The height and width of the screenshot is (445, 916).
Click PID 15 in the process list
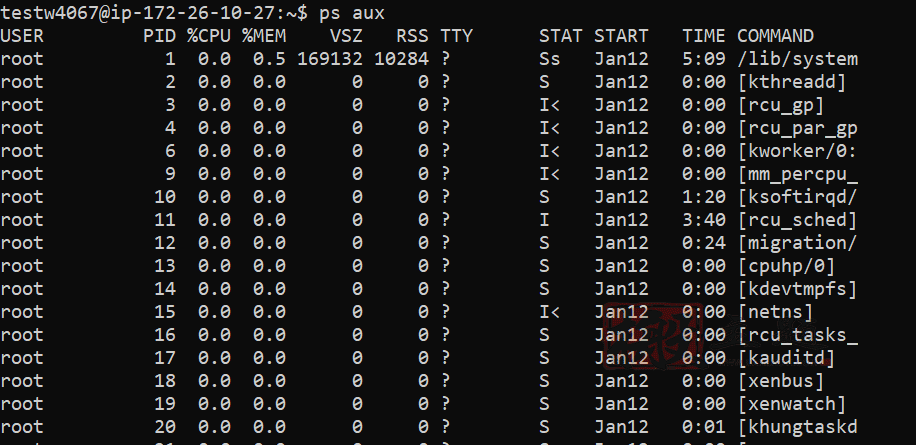pyautogui.click(x=165, y=312)
